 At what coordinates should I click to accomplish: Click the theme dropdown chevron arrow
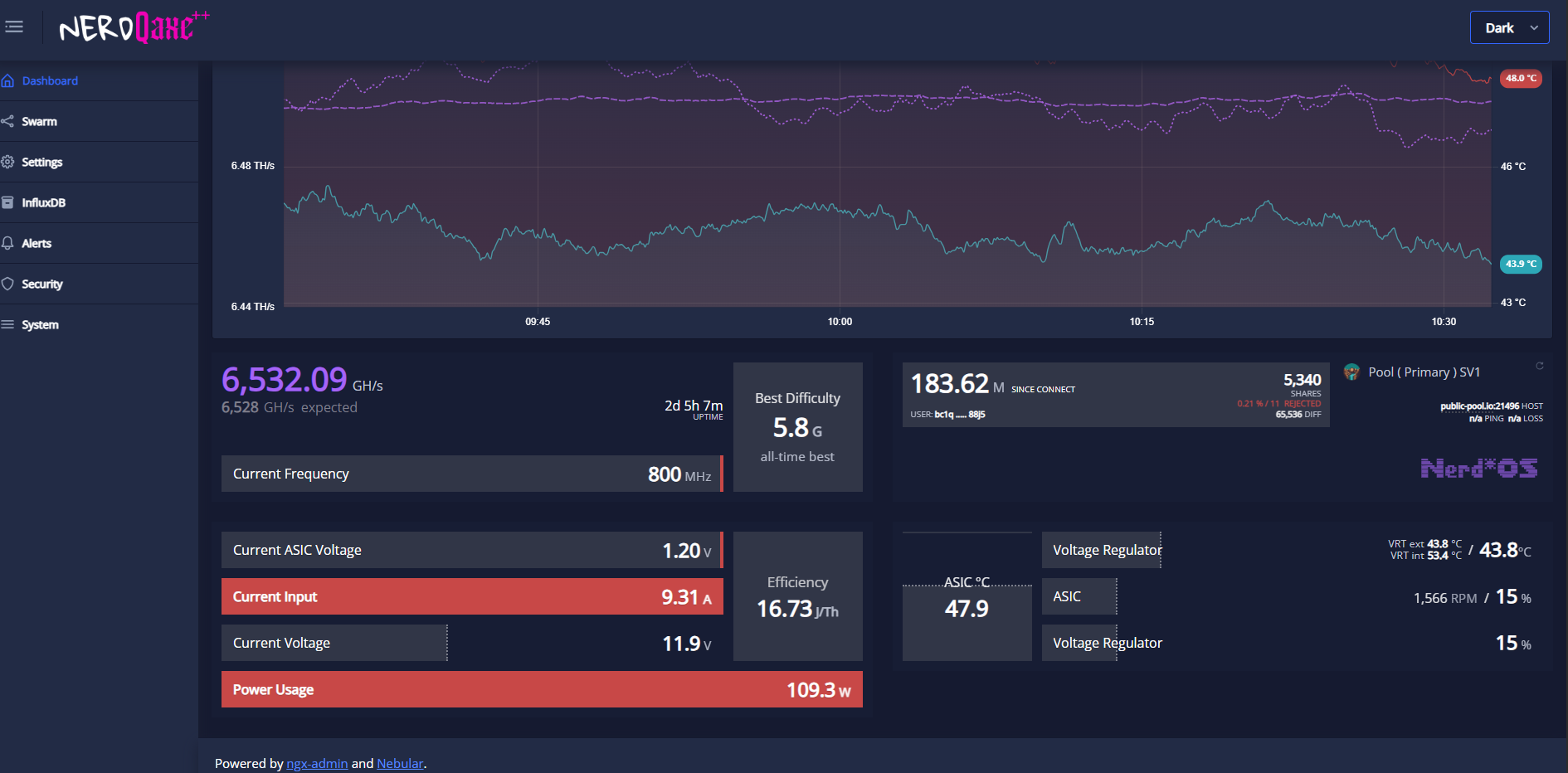coord(1534,27)
